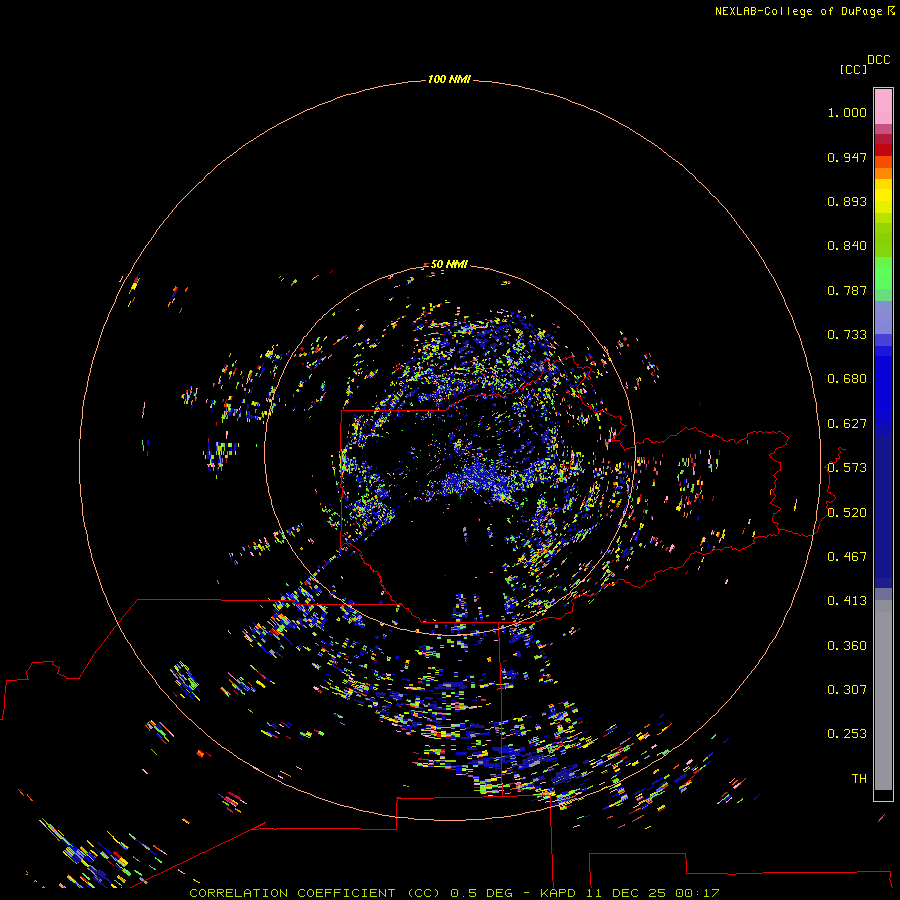Viewport: 900px width, 900px height.
Task: Select the 50 NMI range ring label
Action: point(449,264)
